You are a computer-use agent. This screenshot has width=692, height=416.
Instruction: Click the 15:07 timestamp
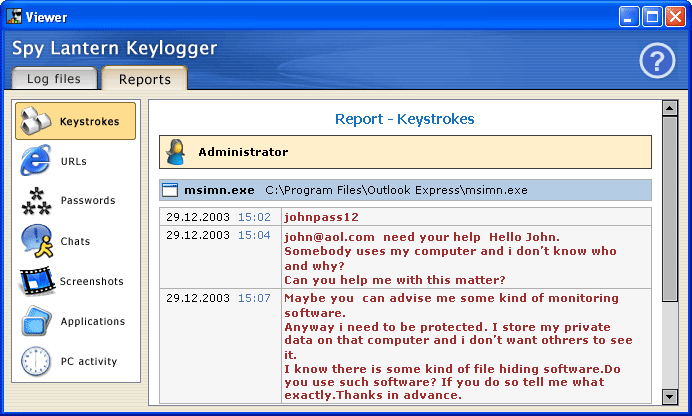(x=254, y=298)
